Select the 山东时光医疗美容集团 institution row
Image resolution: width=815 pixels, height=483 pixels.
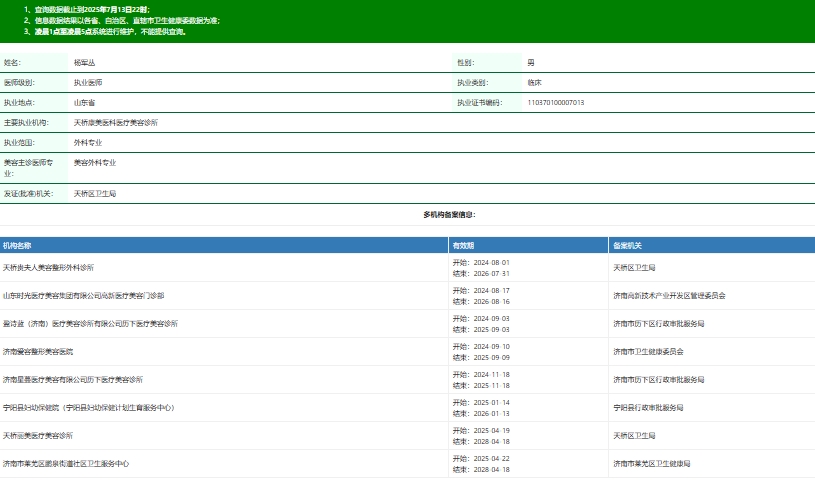coord(83,296)
